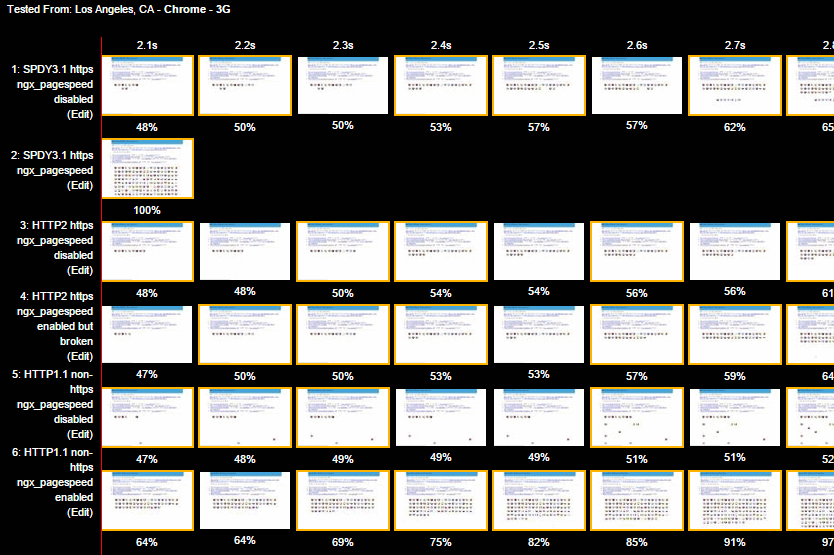Open Edit for test 3 HTTP2 https disabled
This screenshot has height=555, width=834.
tap(79, 270)
